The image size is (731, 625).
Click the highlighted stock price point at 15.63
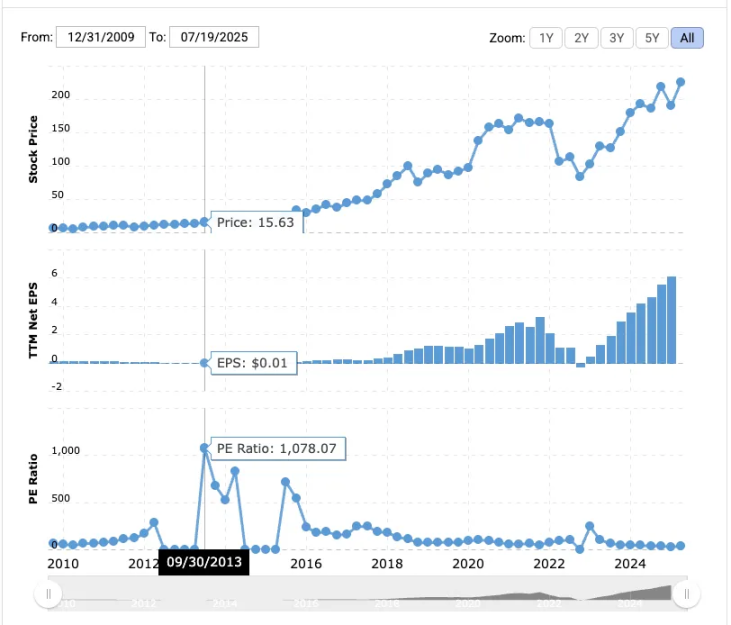click(204, 222)
